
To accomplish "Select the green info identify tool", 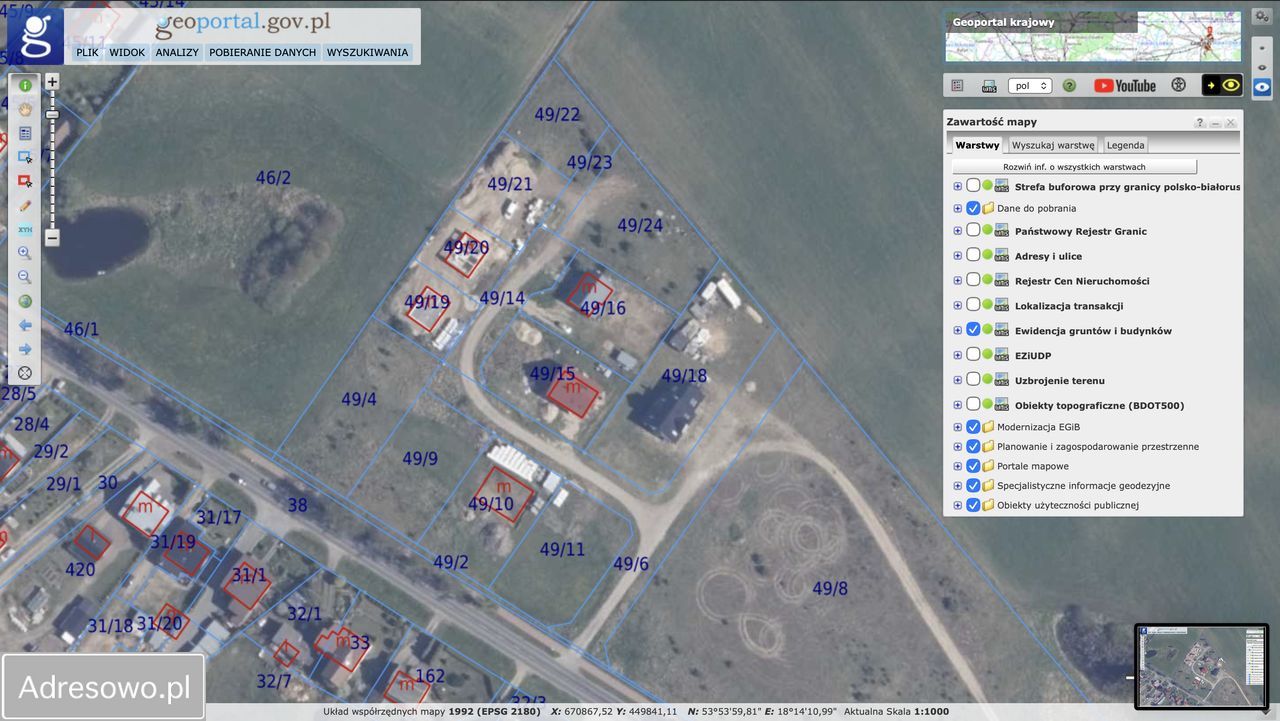I will (x=25, y=86).
